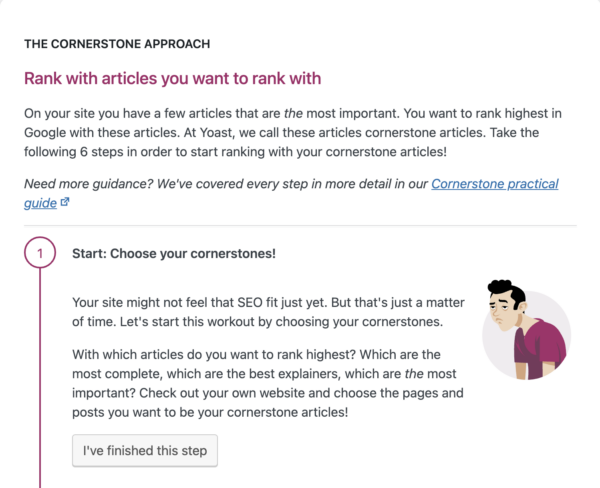The height and width of the screenshot is (488, 600).
Task: Click the step 1 circle marker
Action: [x=40, y=254]
